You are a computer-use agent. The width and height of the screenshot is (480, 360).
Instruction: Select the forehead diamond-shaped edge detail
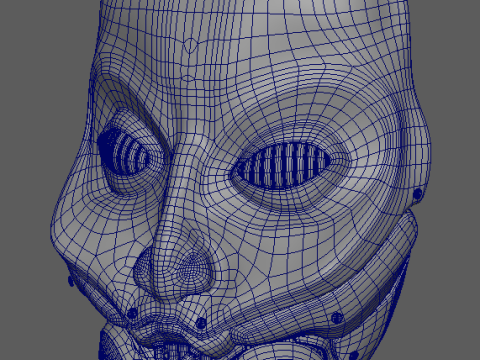click(191, 46)
